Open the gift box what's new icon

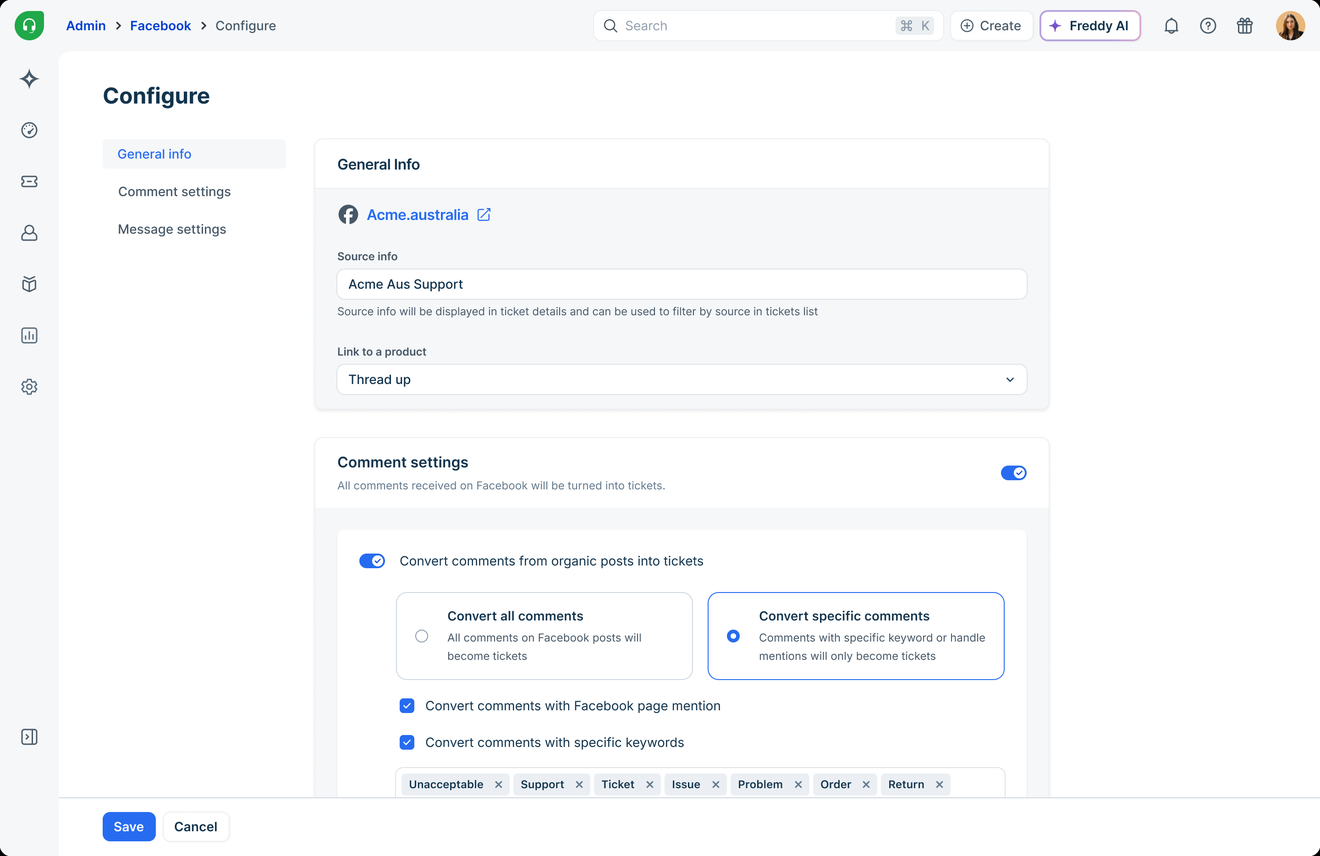point(1245,26)
